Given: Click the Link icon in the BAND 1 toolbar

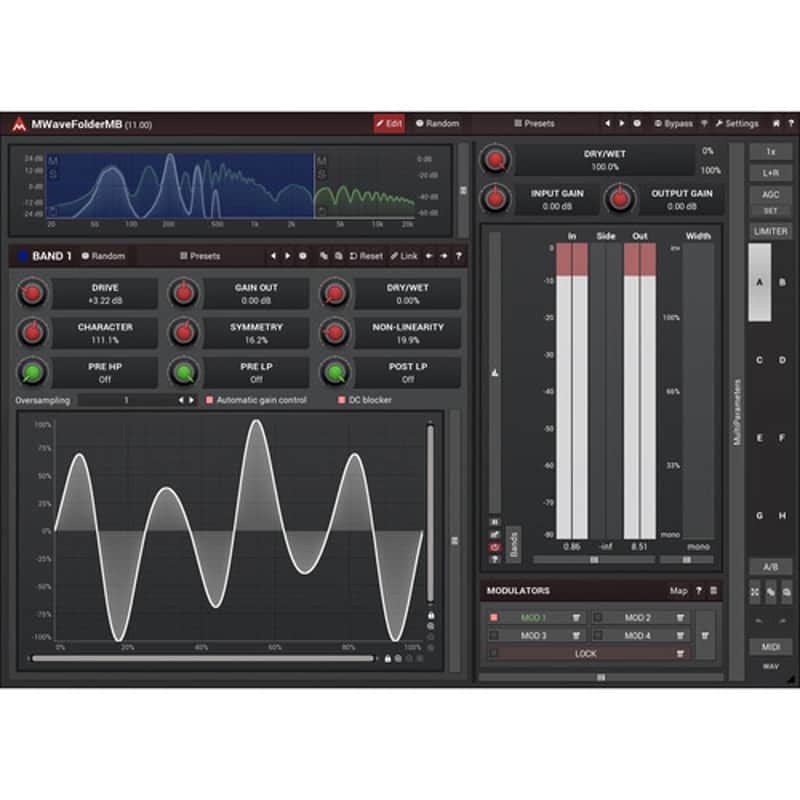Looking at the screenshot, I should 401,256.
